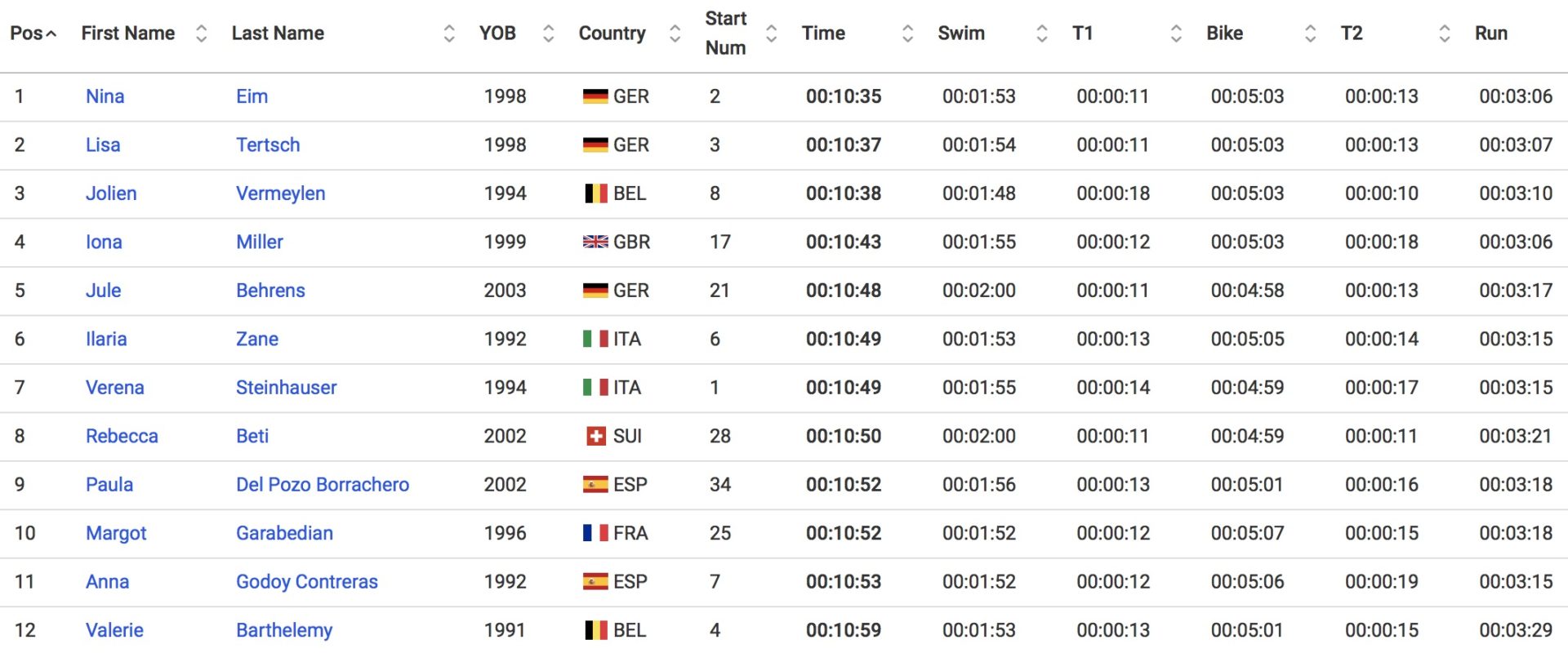
Task: Click Time column sort arrows
Action: pyautogui.click(x=907, y=33)
